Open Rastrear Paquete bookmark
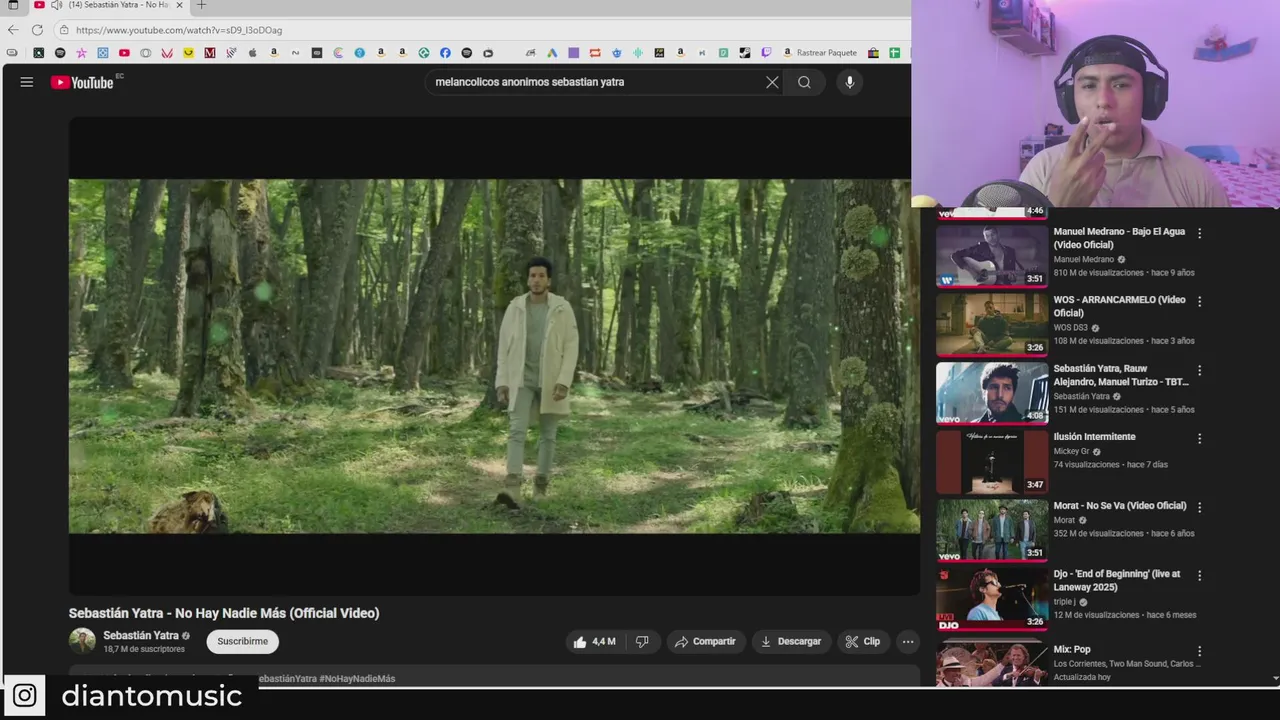This screenshot has height=720, width=1280. (820, 53)
